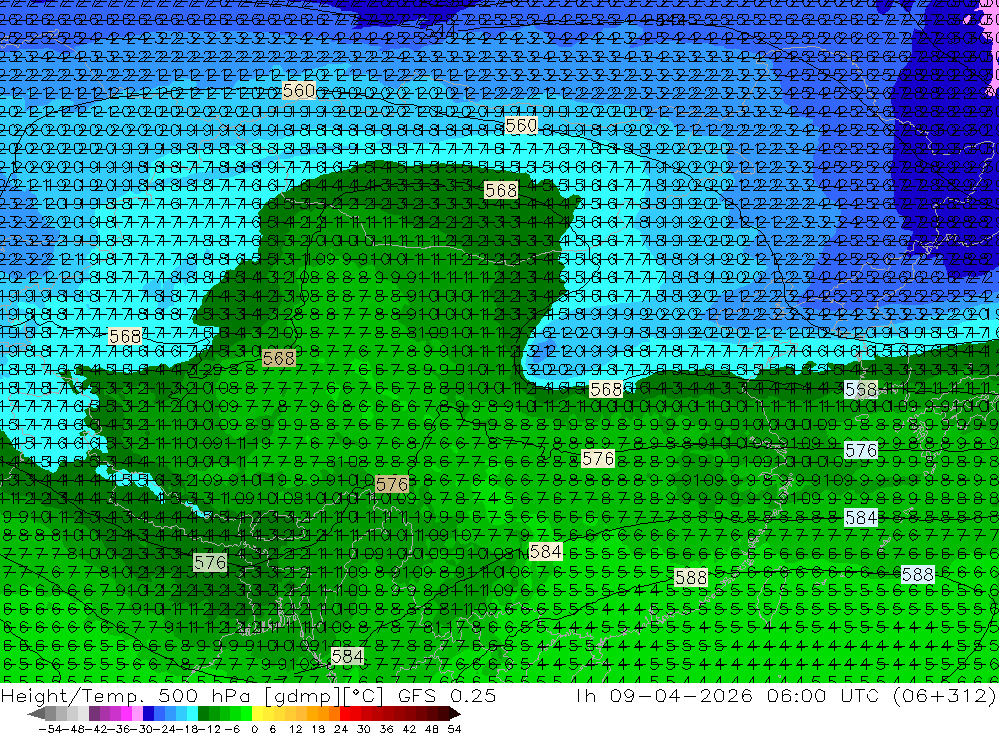Choose the dark purple legend swatch above -42
This screenshot has width=1000, height=733.
pos(94,714)
